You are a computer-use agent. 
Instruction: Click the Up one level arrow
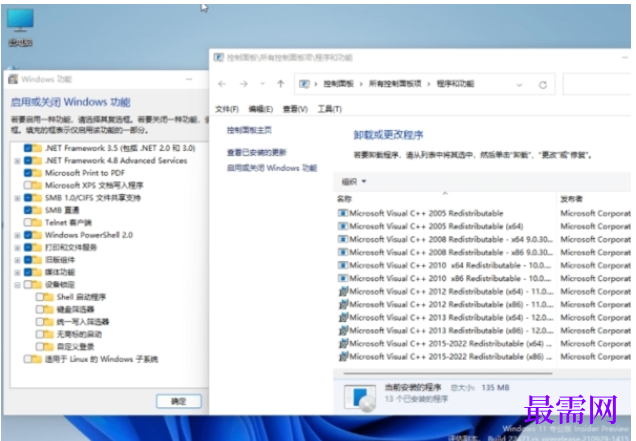point(281,84)
